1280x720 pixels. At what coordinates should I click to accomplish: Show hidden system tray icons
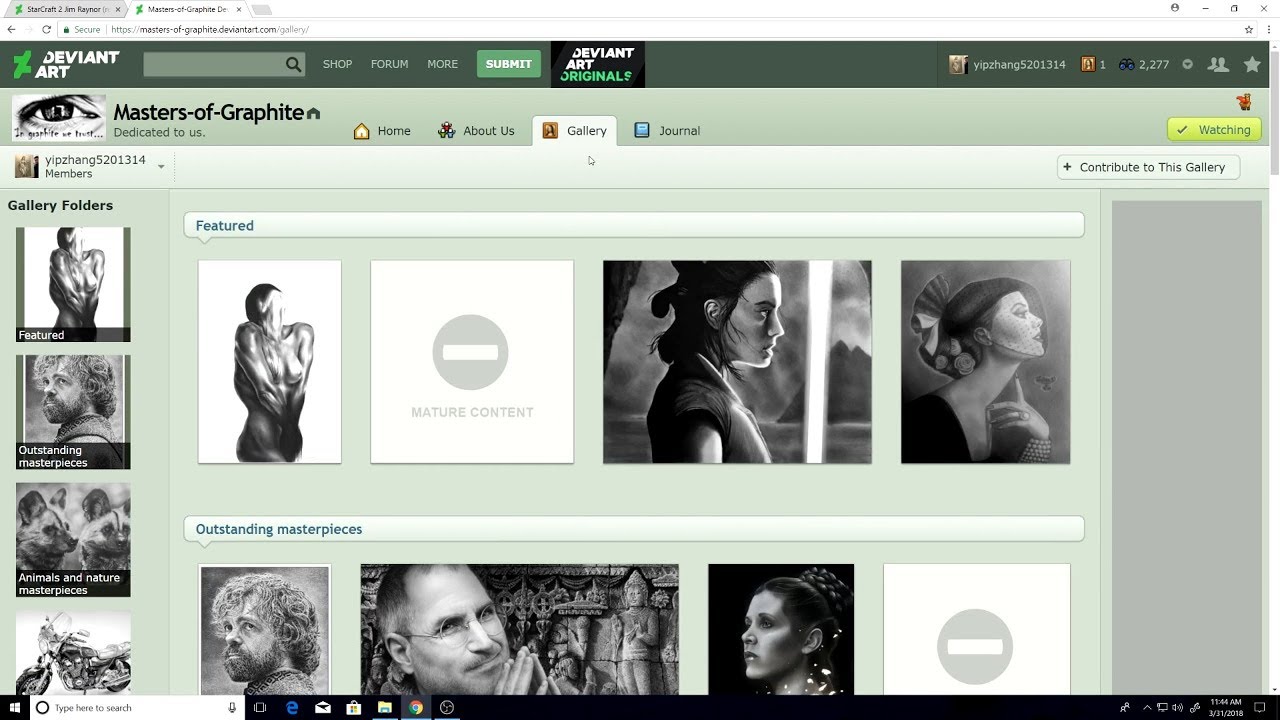[1147, 708]
